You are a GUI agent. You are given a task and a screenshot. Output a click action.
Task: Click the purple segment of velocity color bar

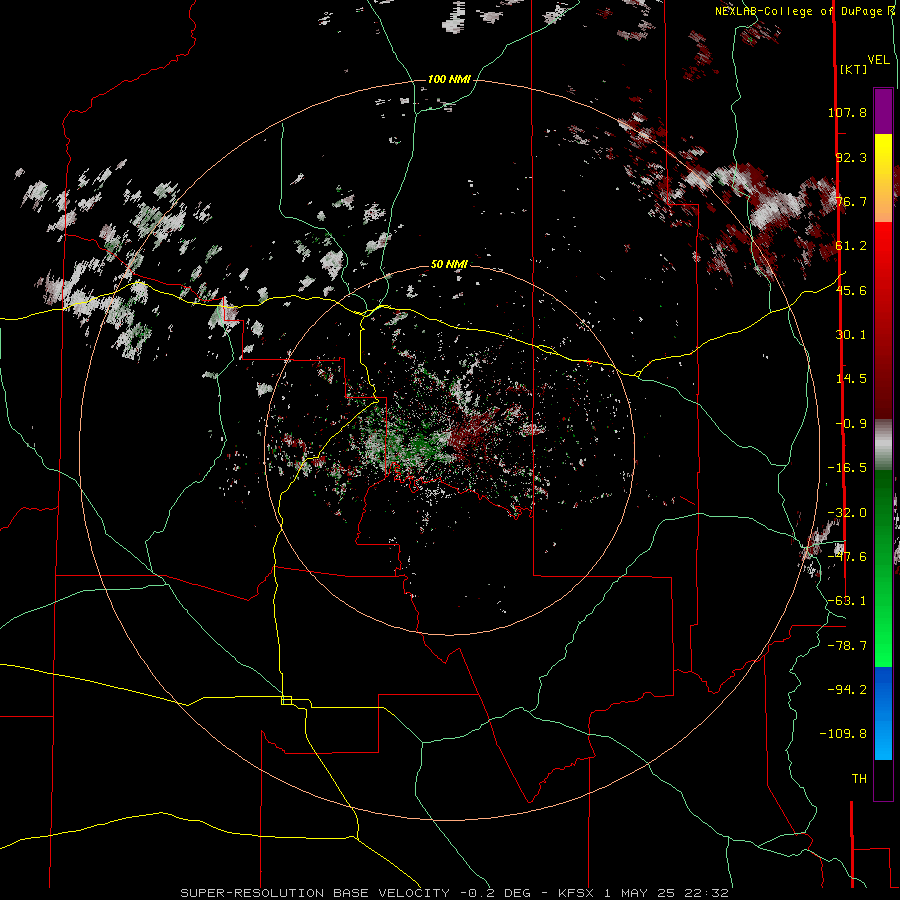pyautogui.click(x=883, y=111)
